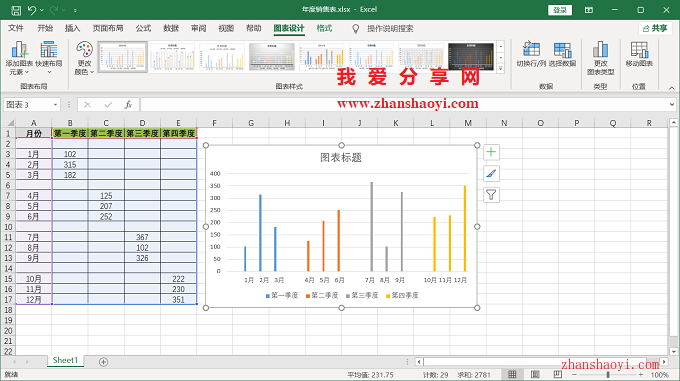Switch to the 数据 tab
The image size is (680, 381).
[171, 28]
